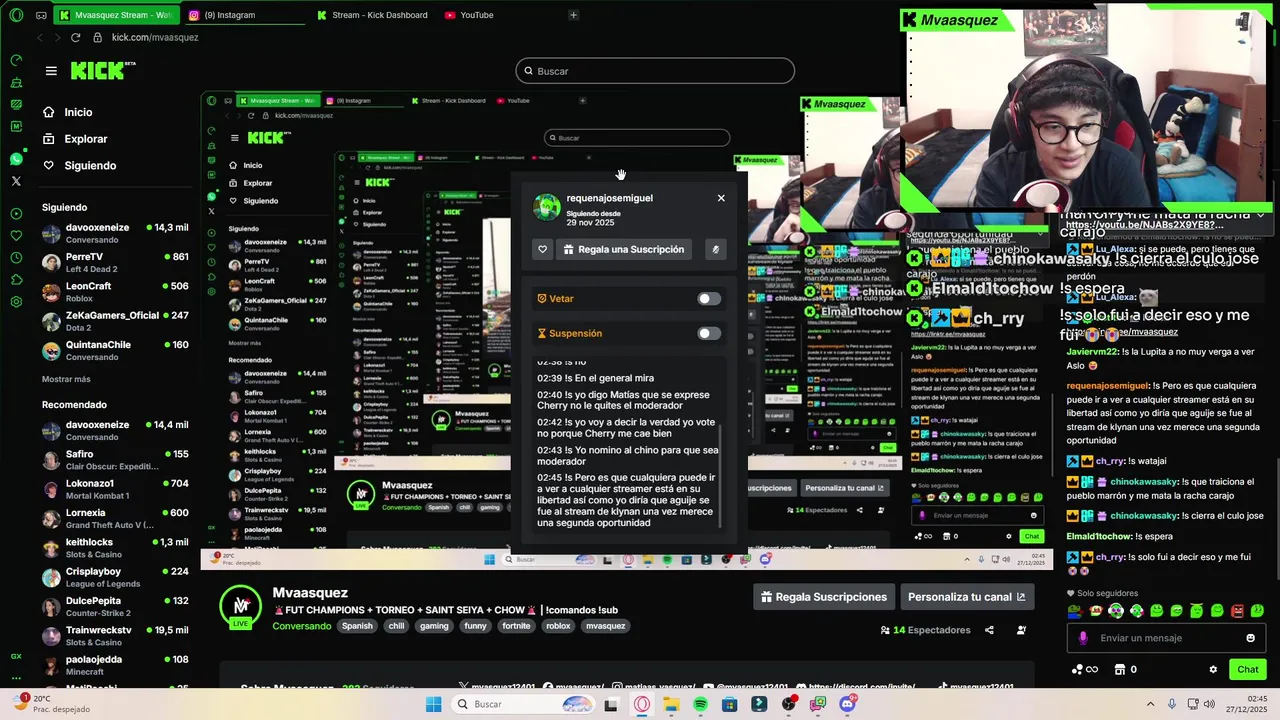Open Extensions cube icon in Opera sidebar
The height and width of the screenshot is (720, 1280).
(16, 279)
